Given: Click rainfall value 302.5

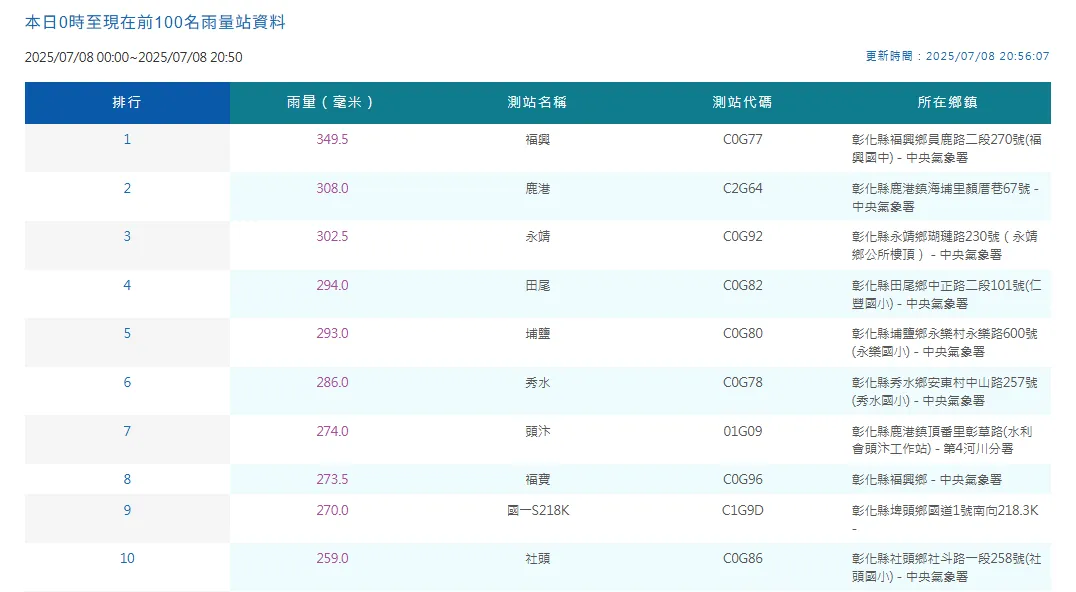Looking at the screenshot, I should 332,237.
